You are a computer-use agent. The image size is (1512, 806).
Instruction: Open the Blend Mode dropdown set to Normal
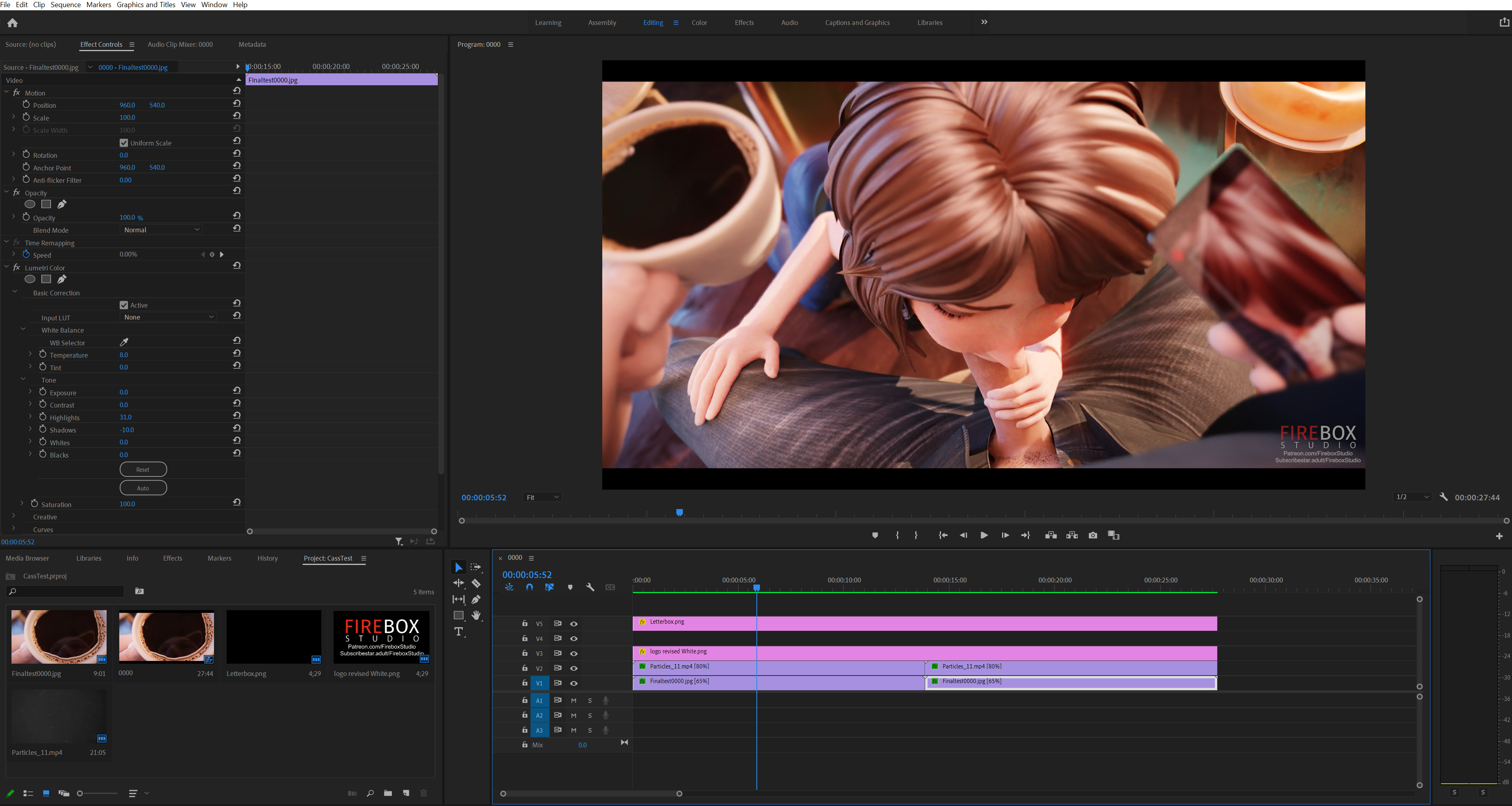(161, 230)
